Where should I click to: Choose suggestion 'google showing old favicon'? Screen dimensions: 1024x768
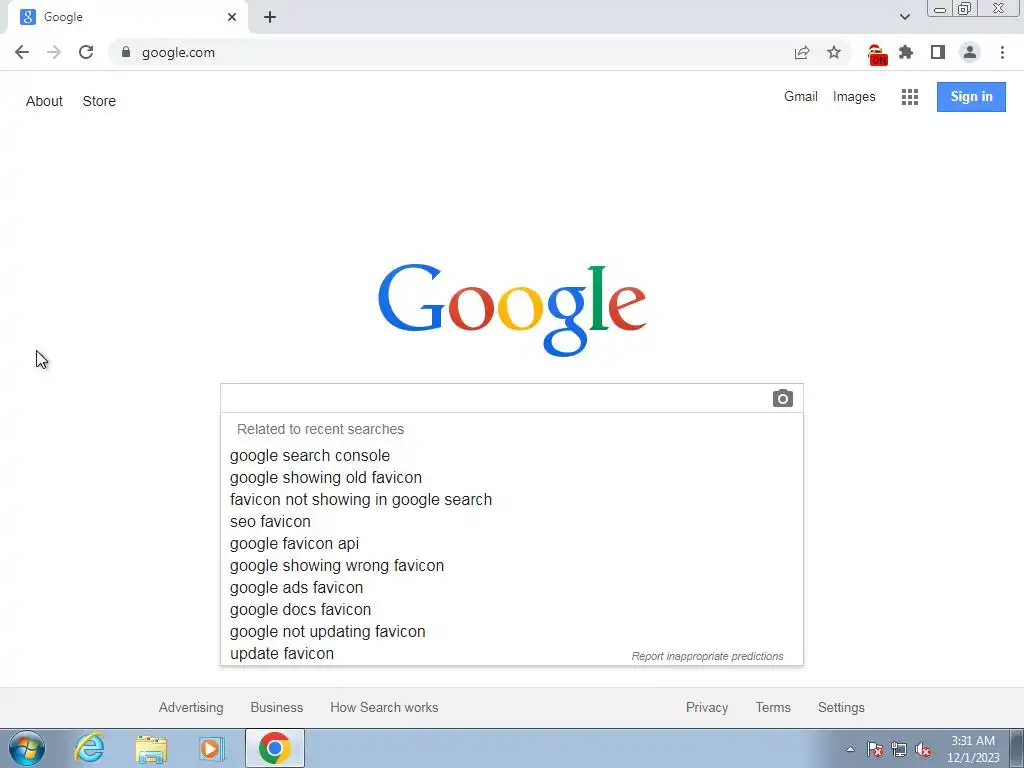tap(511, 477)
